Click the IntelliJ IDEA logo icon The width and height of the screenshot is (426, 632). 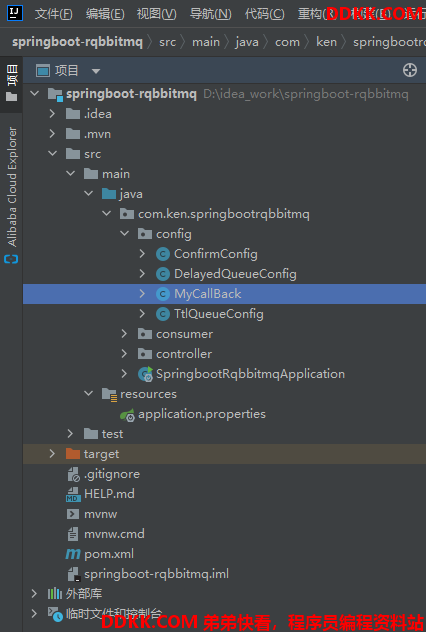[x=15, y=13]
